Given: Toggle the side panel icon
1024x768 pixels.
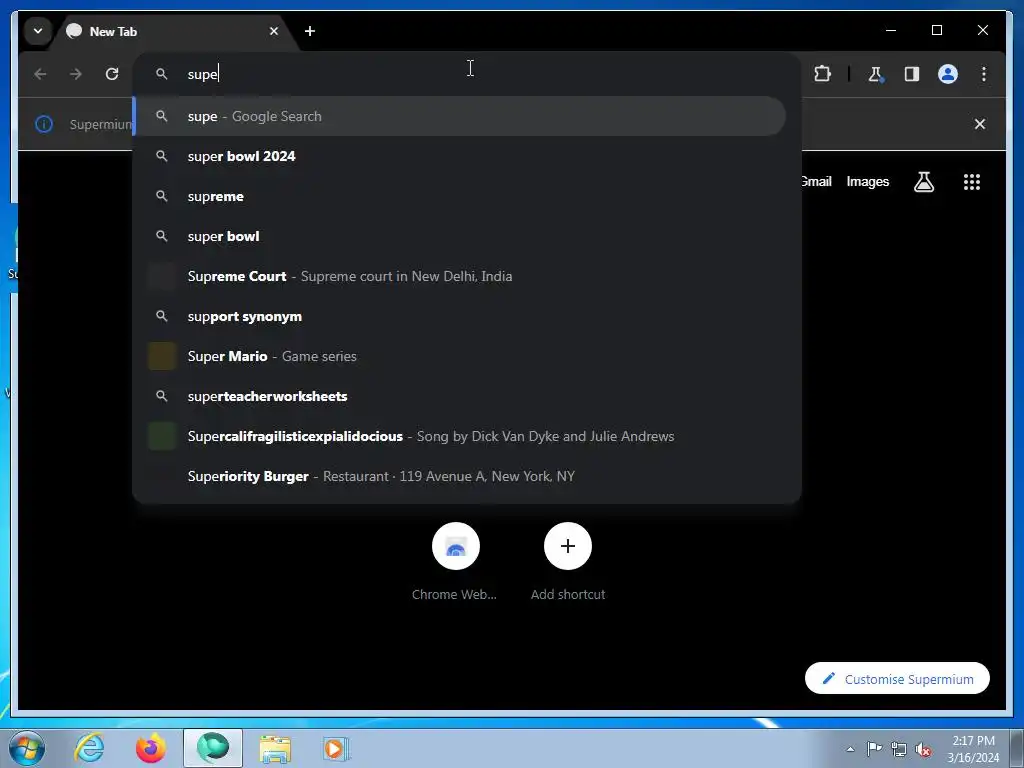Looking at the screenshot, I should click(x=912, y=74).
